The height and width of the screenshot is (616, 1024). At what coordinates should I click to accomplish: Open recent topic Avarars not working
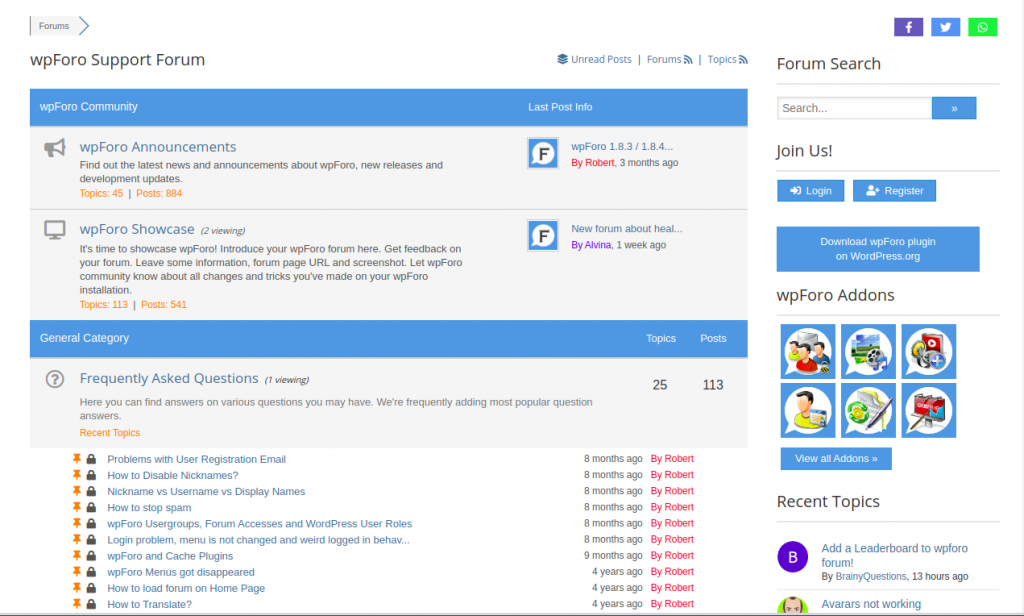pos(871,604)
